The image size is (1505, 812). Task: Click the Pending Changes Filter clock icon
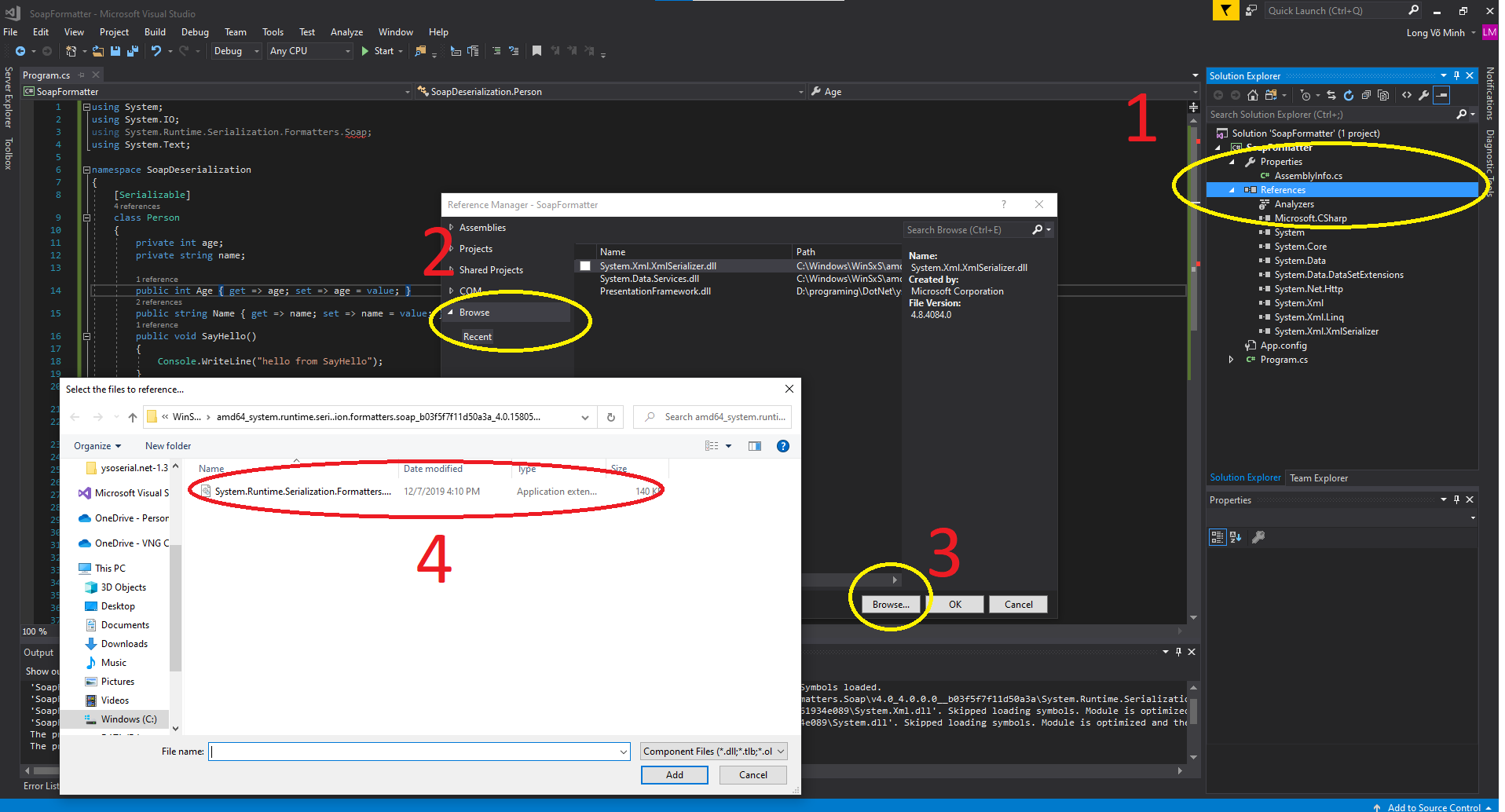(x=1305, y=95)
